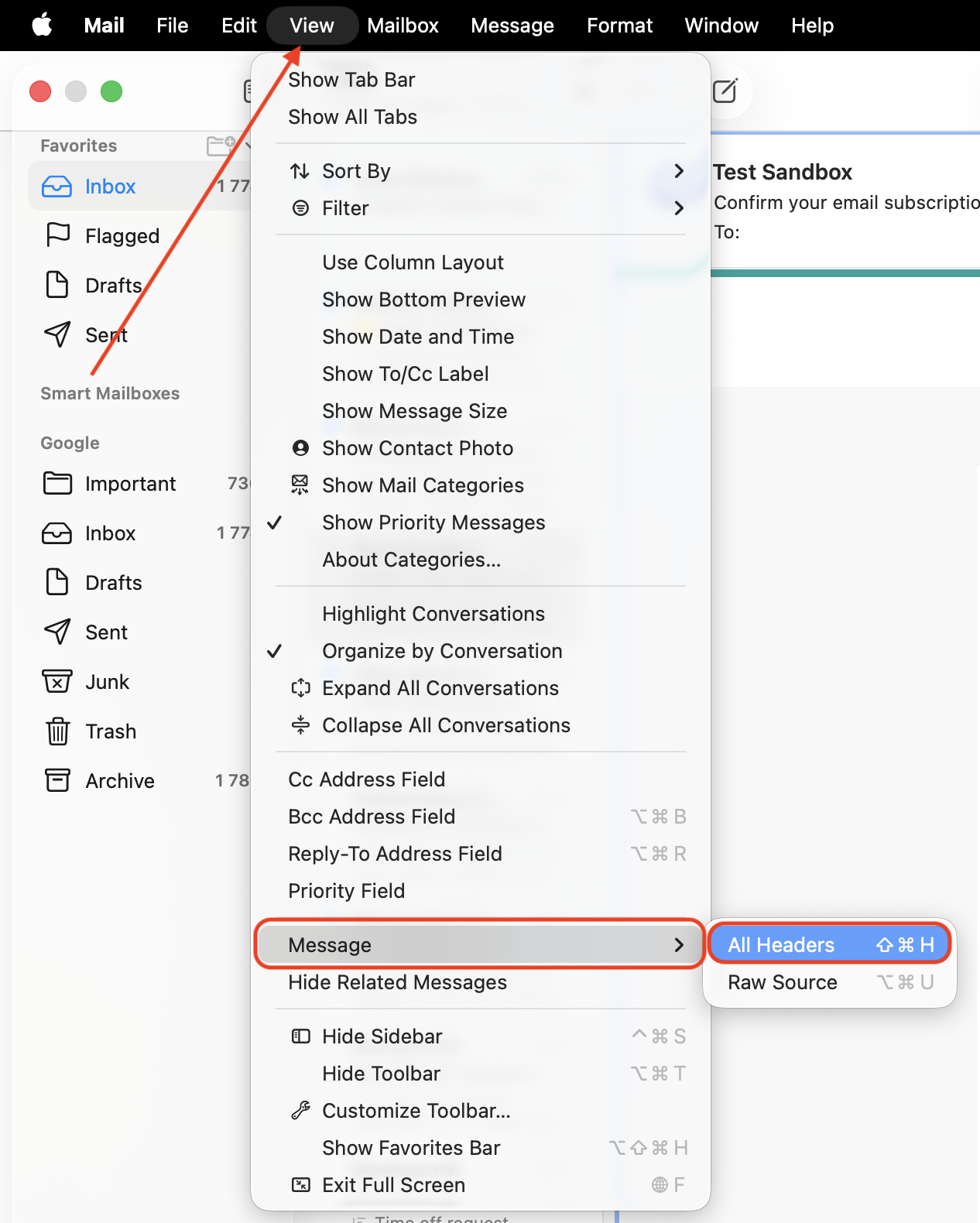Choose About Categories…

coord(481,560)
